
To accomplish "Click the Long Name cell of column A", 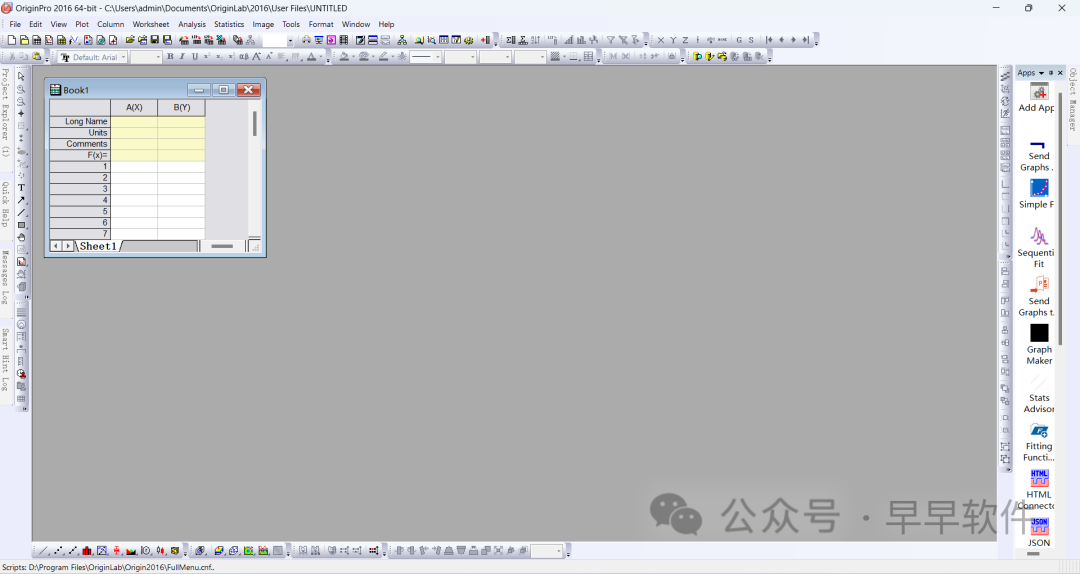I will coord(134,122).
